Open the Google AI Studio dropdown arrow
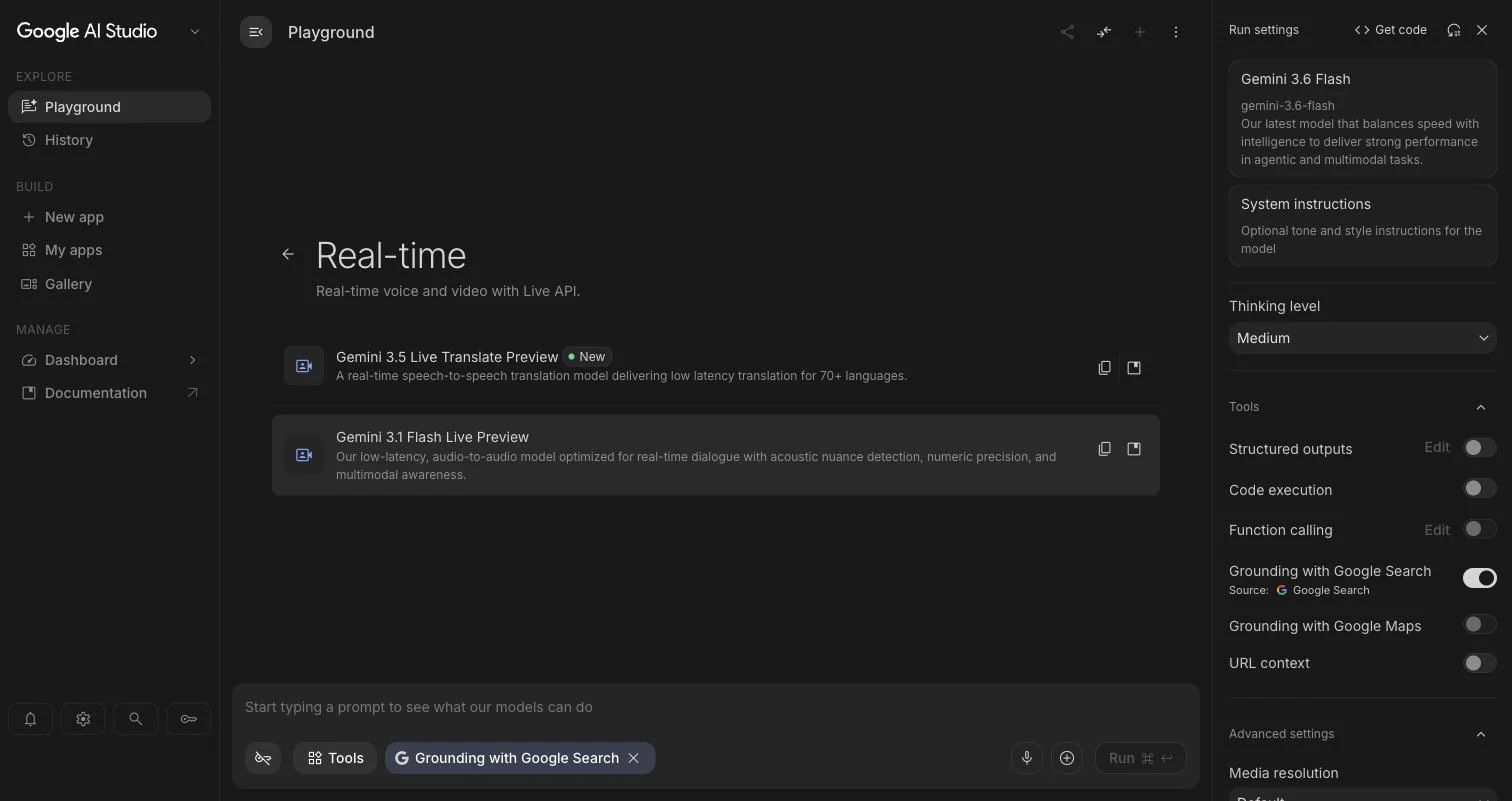 (x=195, y=31)
